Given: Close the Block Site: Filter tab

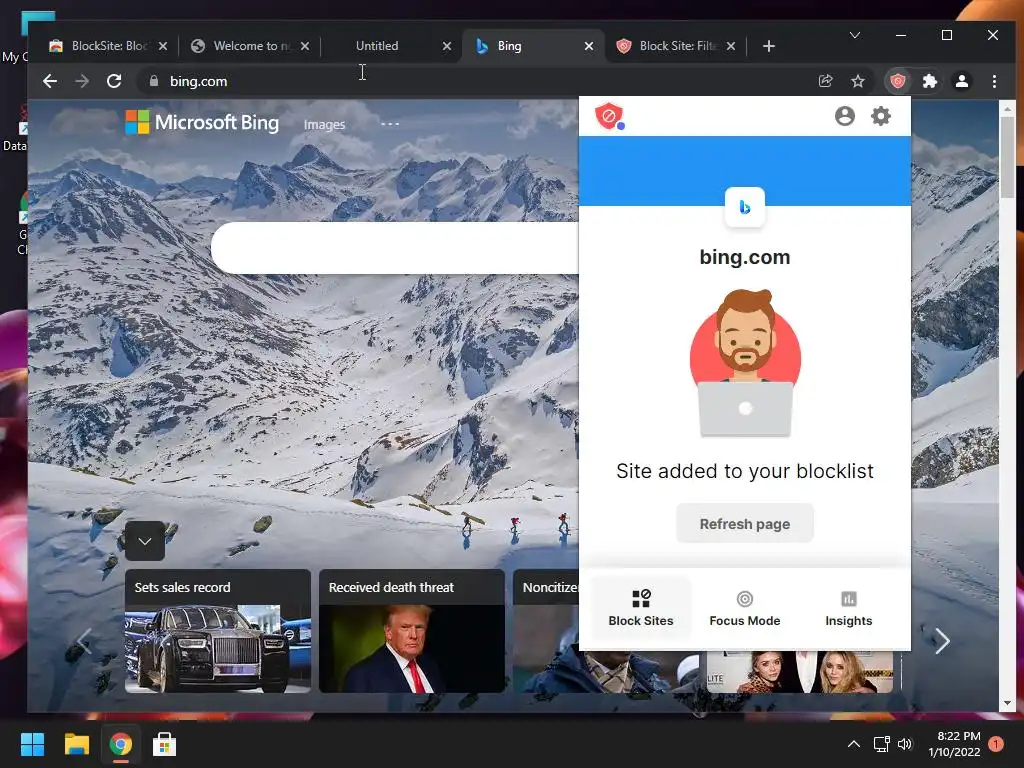Looking at the screenshot, I should click(731, 46).
